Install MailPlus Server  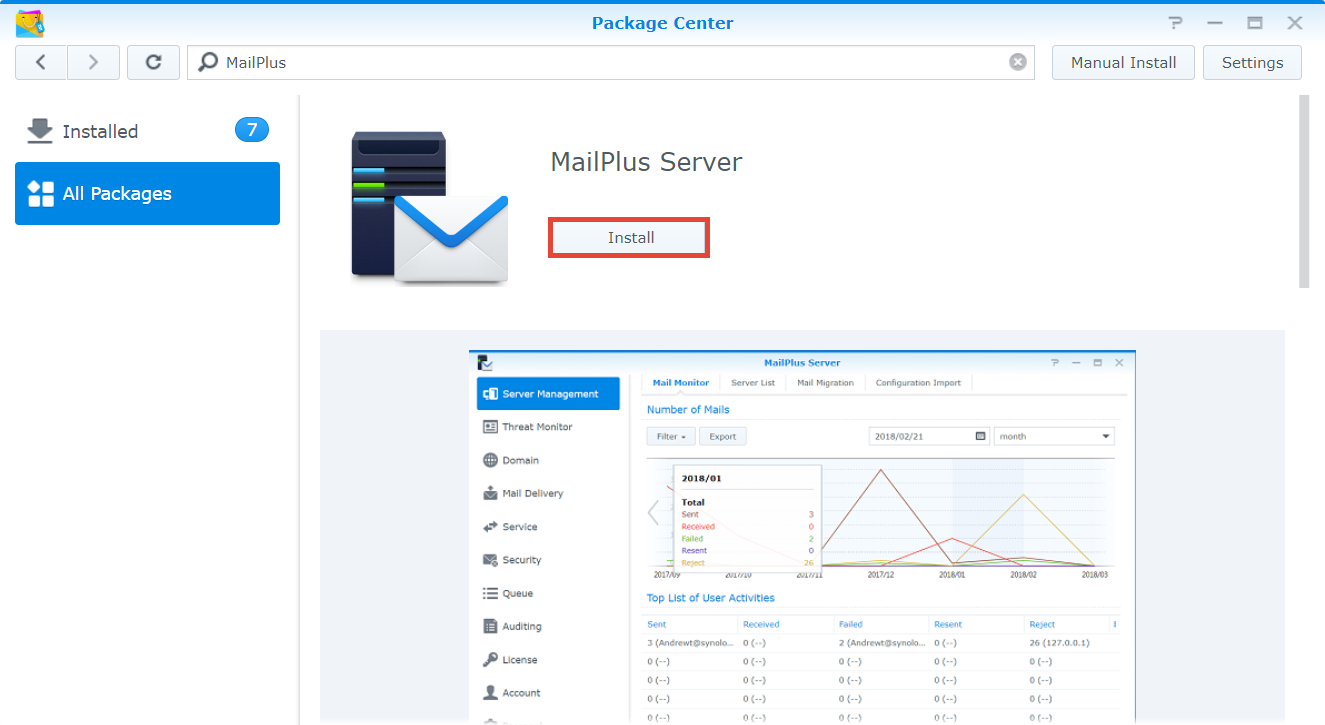(x=630, y=238)
